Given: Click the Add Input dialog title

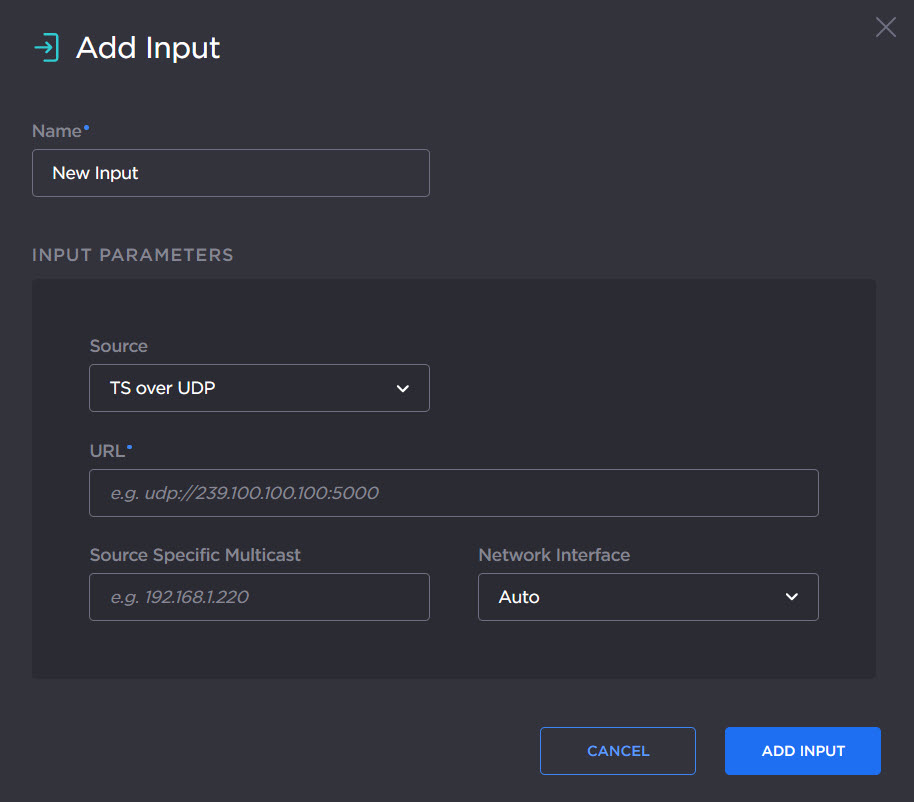Looking at the screenshot, I should (x=147, y=47).
